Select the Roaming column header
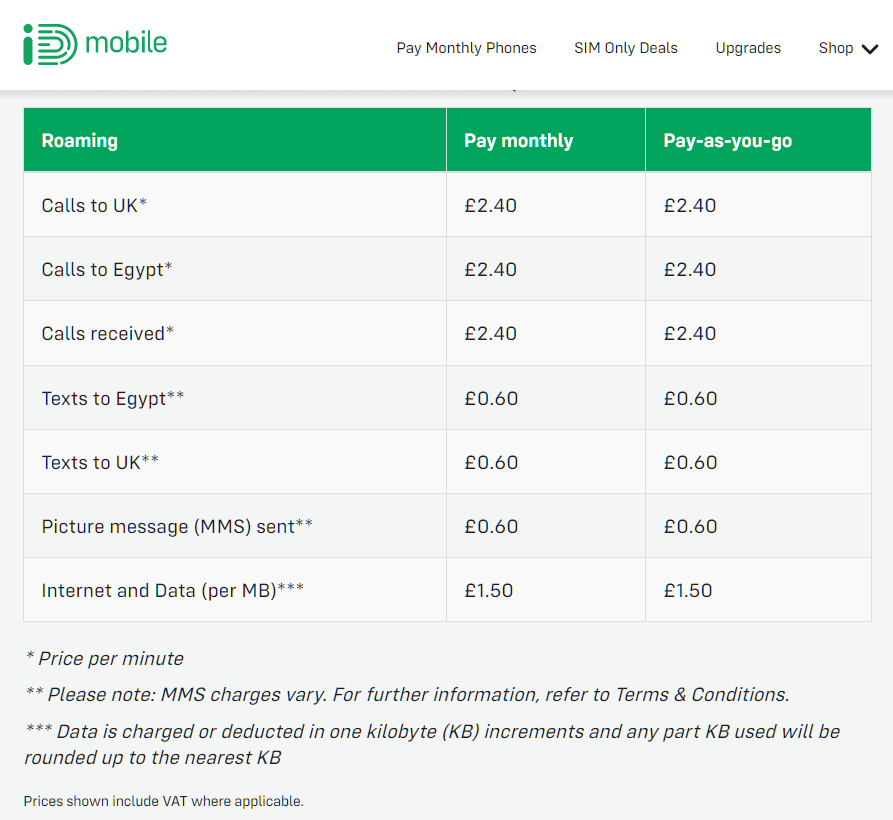The image size is (893, 820). (80, 141)
